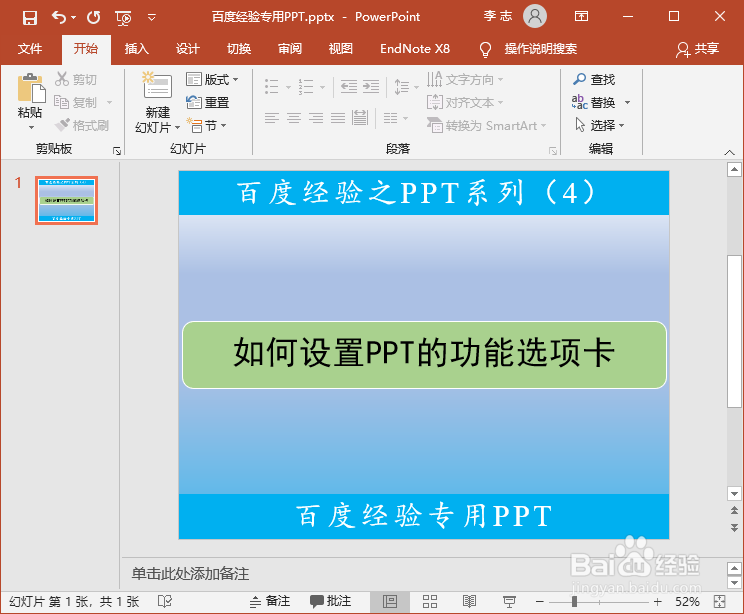Screen dimensions: 744x614
Task: Click the footer text 百度经验专用PPT
Action: click(x=424, y=516)
